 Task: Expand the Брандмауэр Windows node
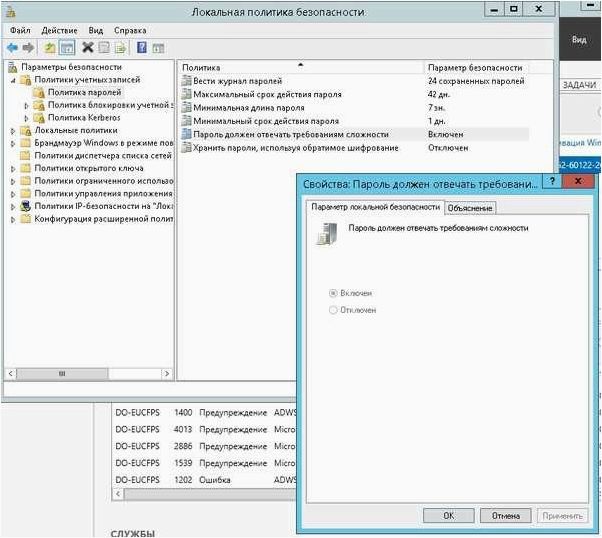point(13,143)
